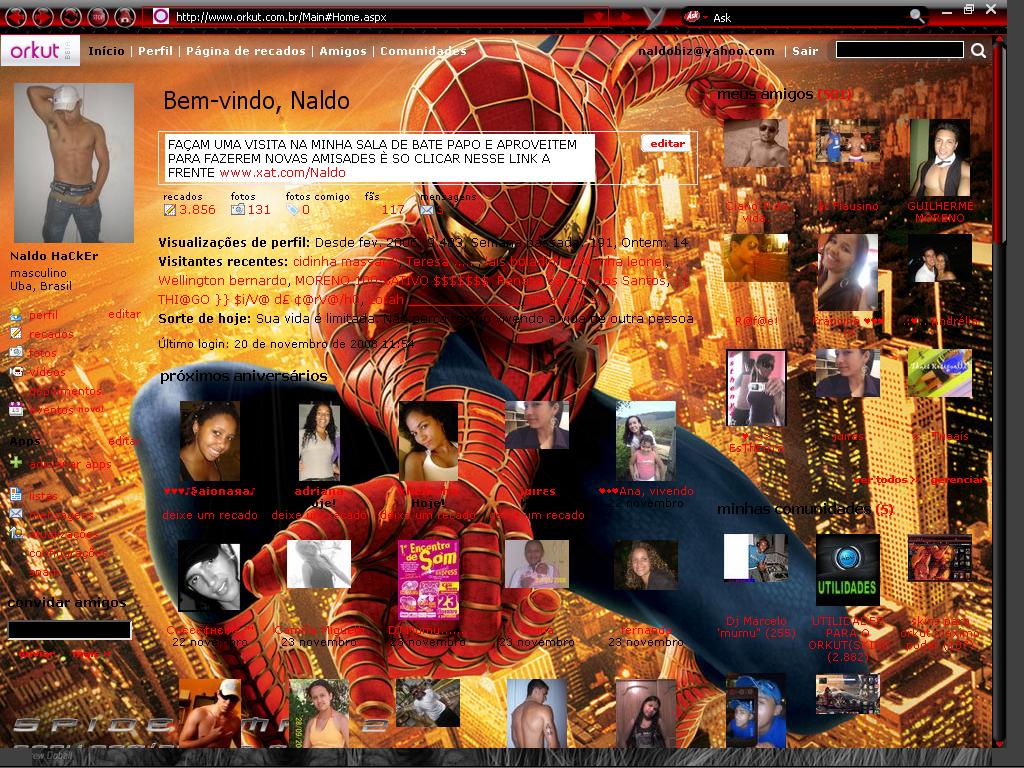Image resolution: width=1024 pixels, height=768 pixels.
Task: Click the mensagens envelope icon in stats
Action: click(426, 210)
